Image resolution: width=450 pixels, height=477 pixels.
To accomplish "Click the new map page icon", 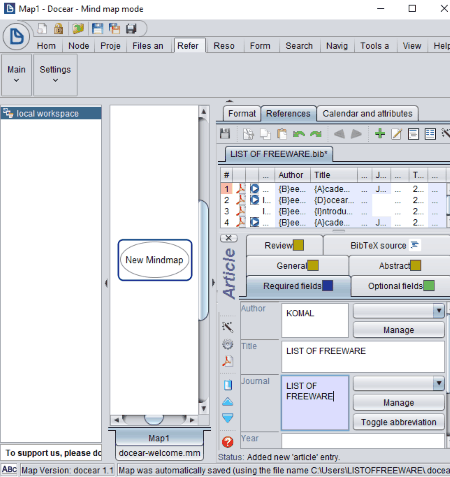I will coord(42,29).
